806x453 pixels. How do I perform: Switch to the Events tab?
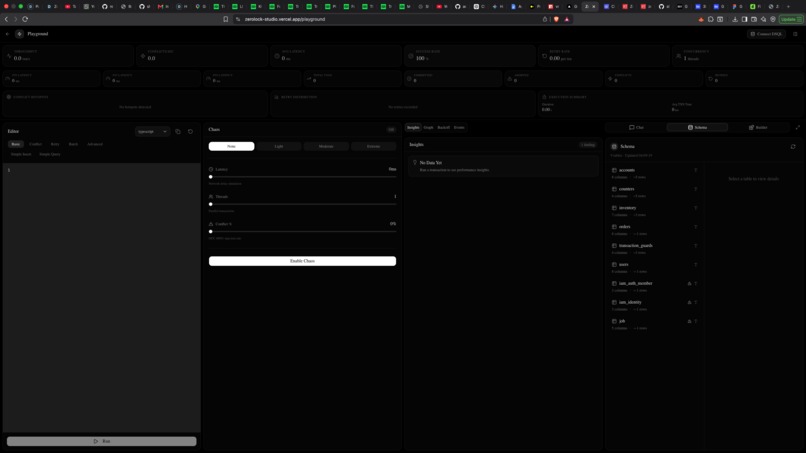click(459, 128)
